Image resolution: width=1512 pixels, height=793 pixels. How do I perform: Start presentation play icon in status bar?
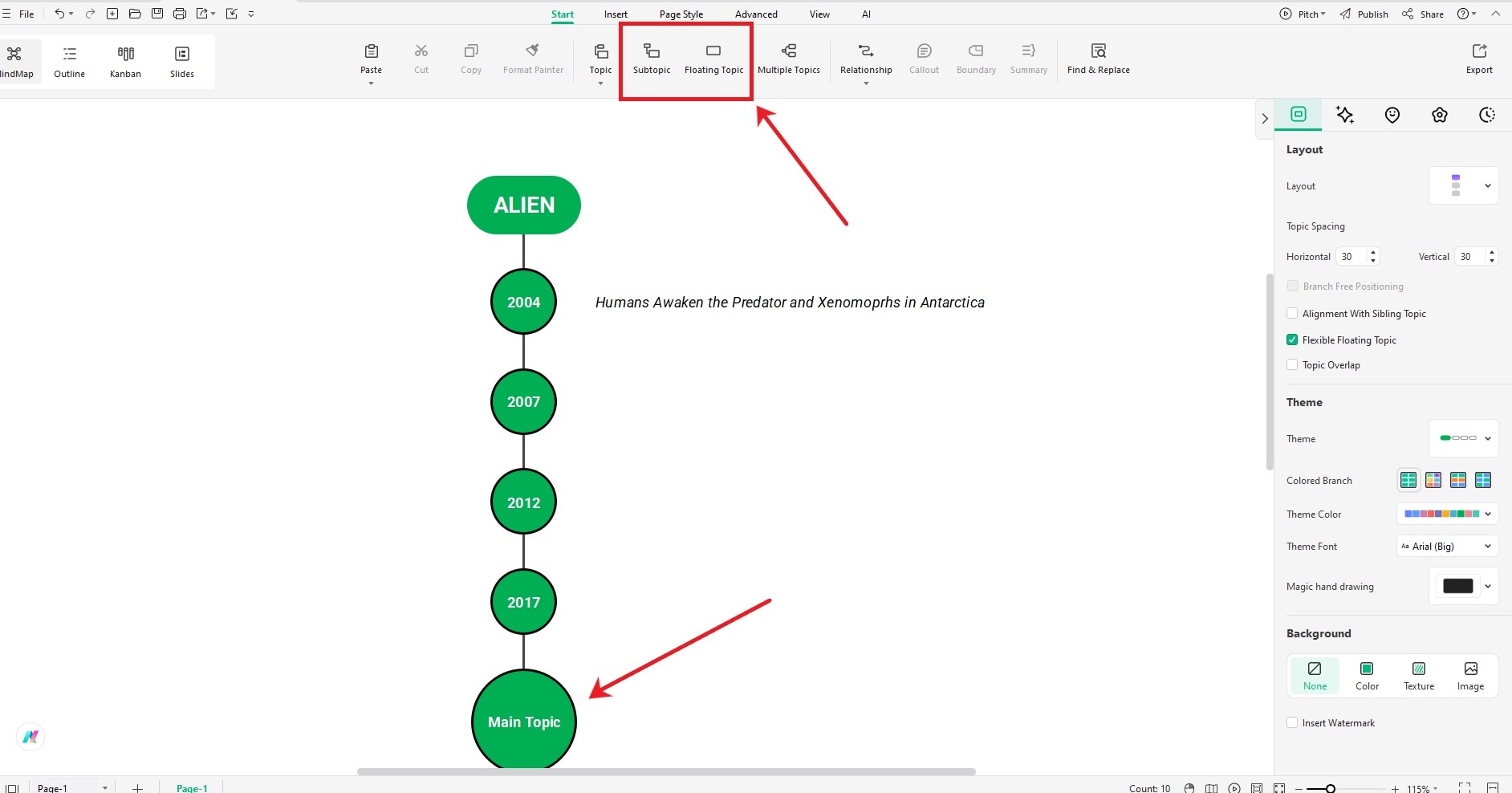coord(1234,788)
